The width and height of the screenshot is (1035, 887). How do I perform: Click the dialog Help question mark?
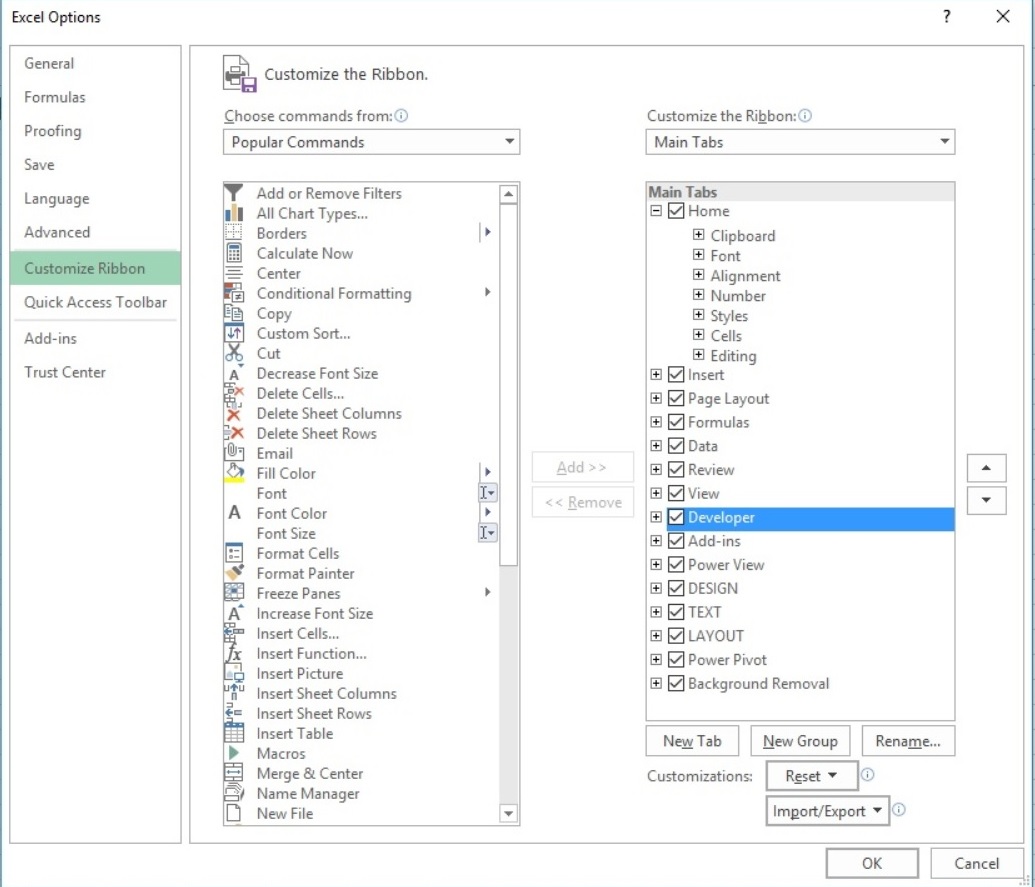point(947,16)
